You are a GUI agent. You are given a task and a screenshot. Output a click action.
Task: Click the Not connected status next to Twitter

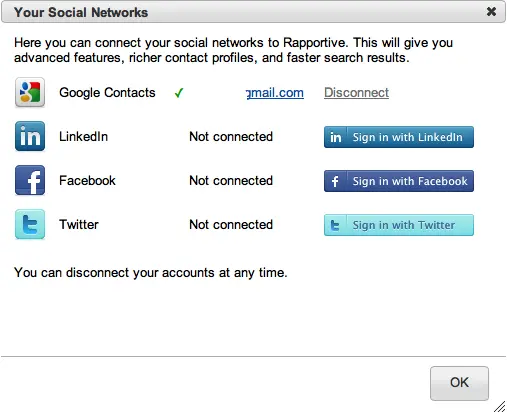231,225
